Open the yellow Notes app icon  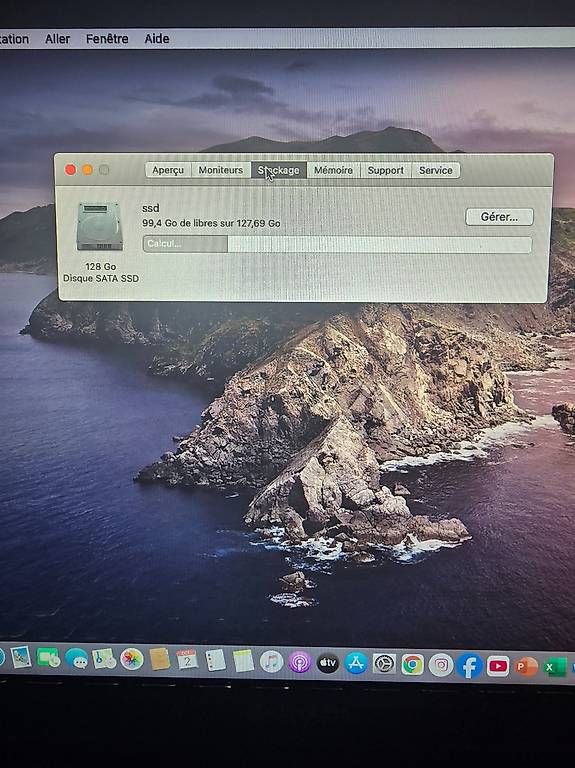click(x=243, y=661)
